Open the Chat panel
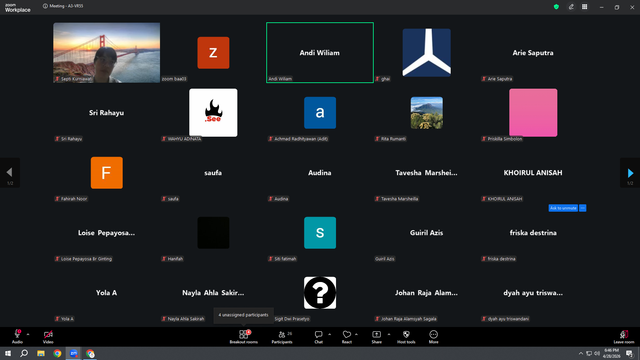Screen dimensions: 640x360 318,336
